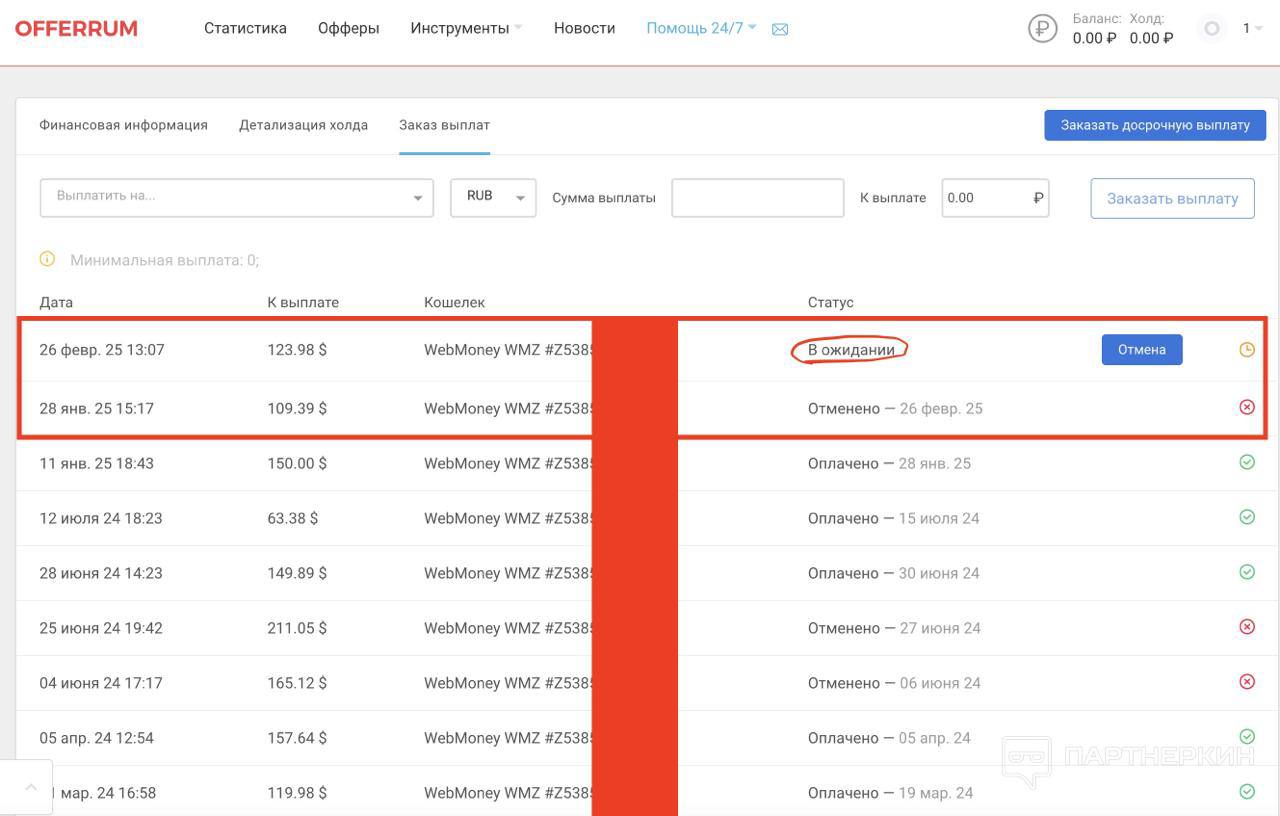
Task: Open the envelope messages icon
Action: coord(780,30)
